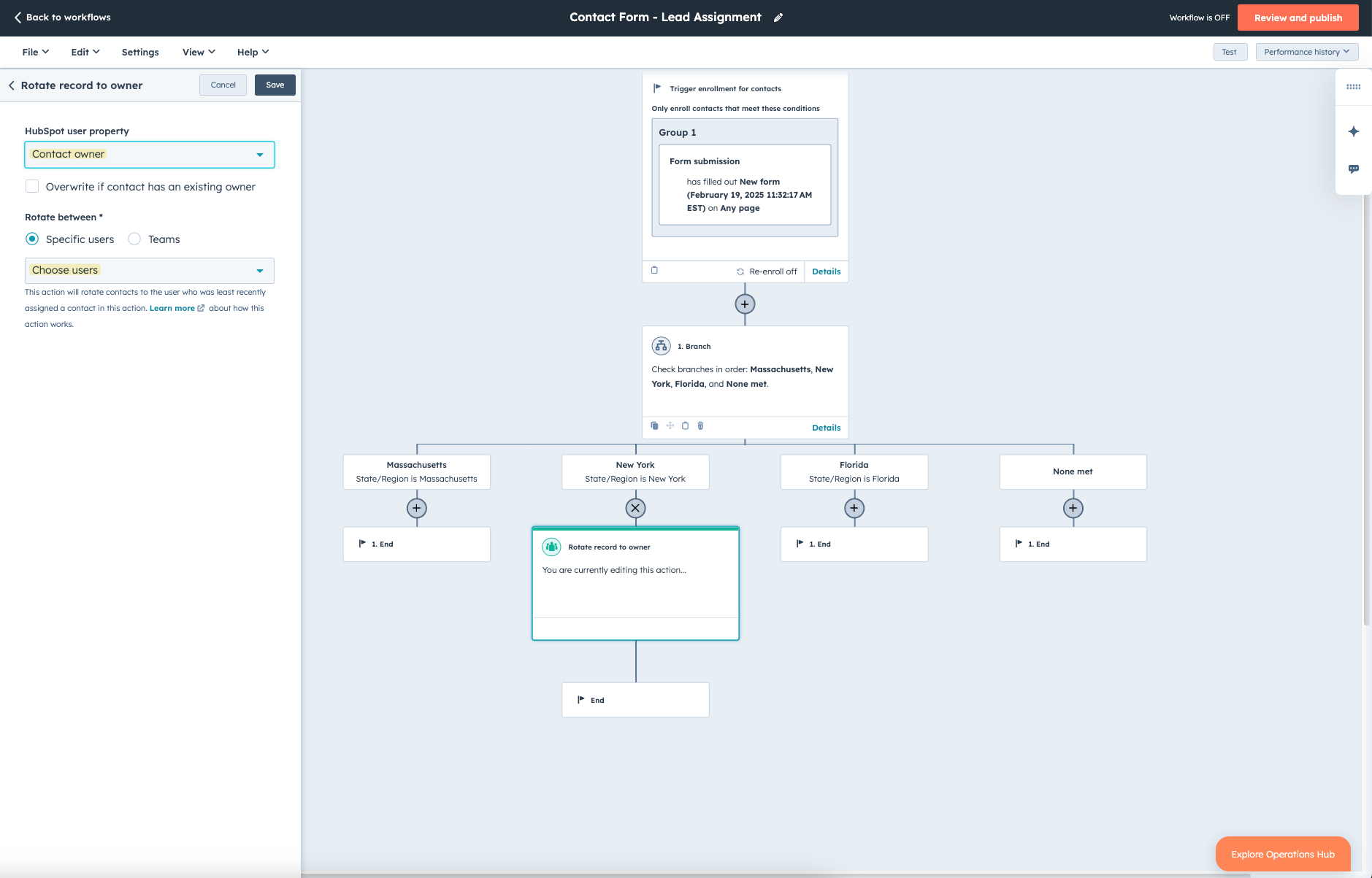This screenshot has width=1372, height=878.
Task: Open the Settings menu item
Action: pos(140,52)
